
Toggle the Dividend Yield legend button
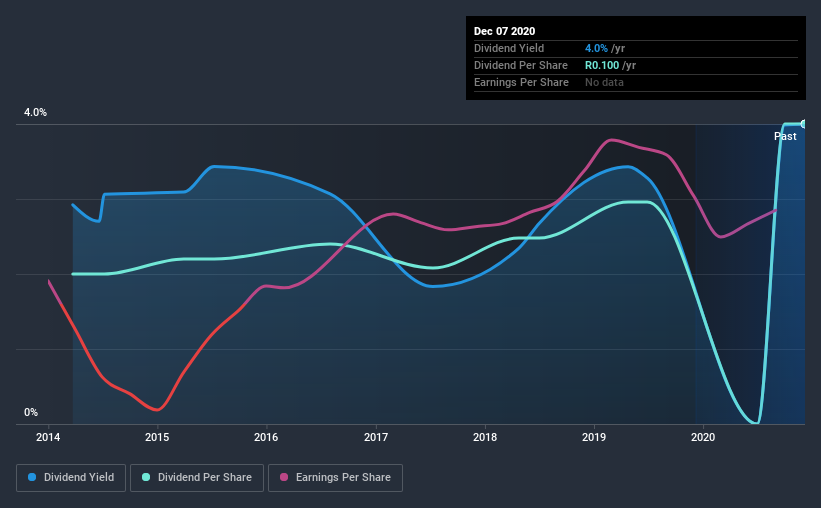[71, 478]
